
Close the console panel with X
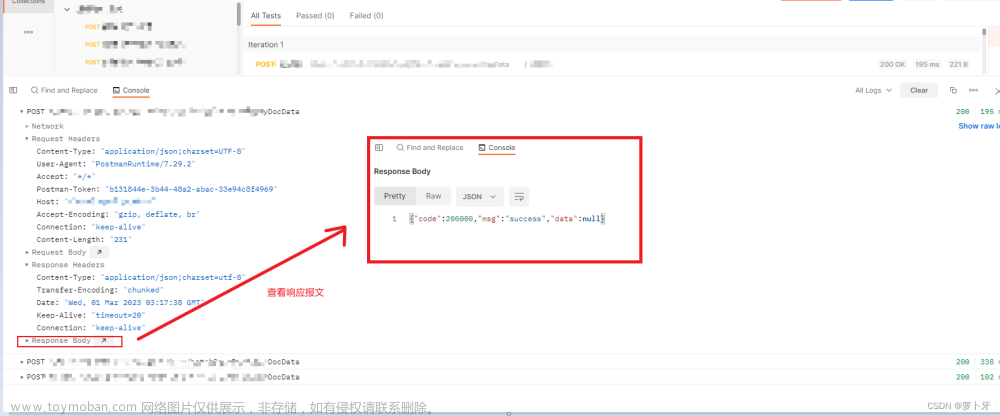point(997,91)
